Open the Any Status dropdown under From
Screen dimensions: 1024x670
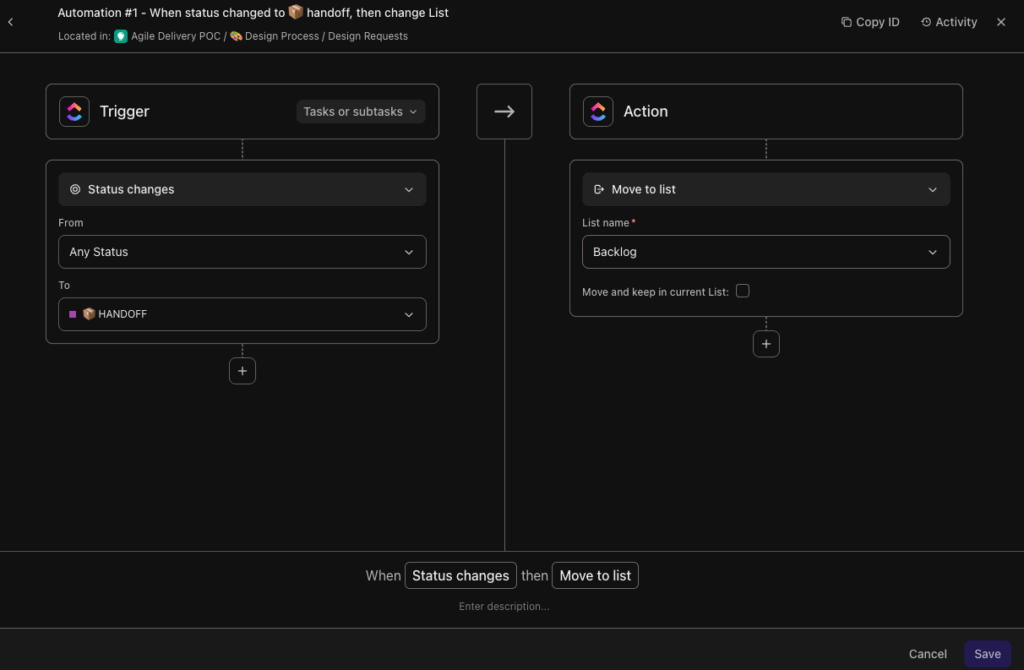[242, 251]
